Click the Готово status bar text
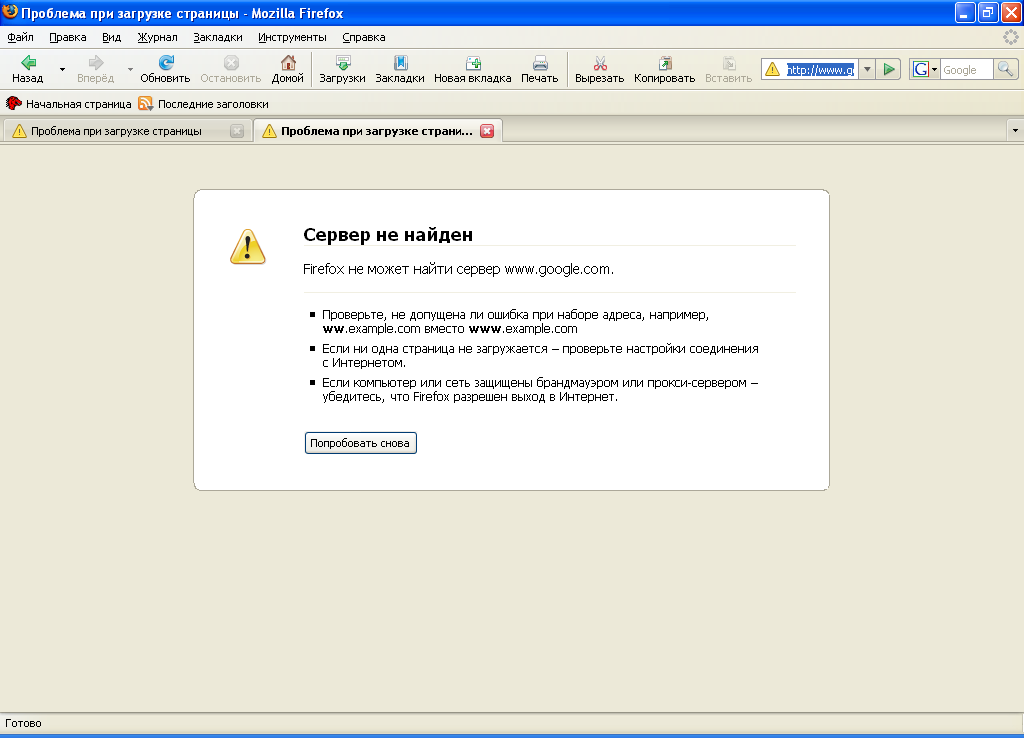The width and height of the screenshot is (1024, 738). click(24, 723)
